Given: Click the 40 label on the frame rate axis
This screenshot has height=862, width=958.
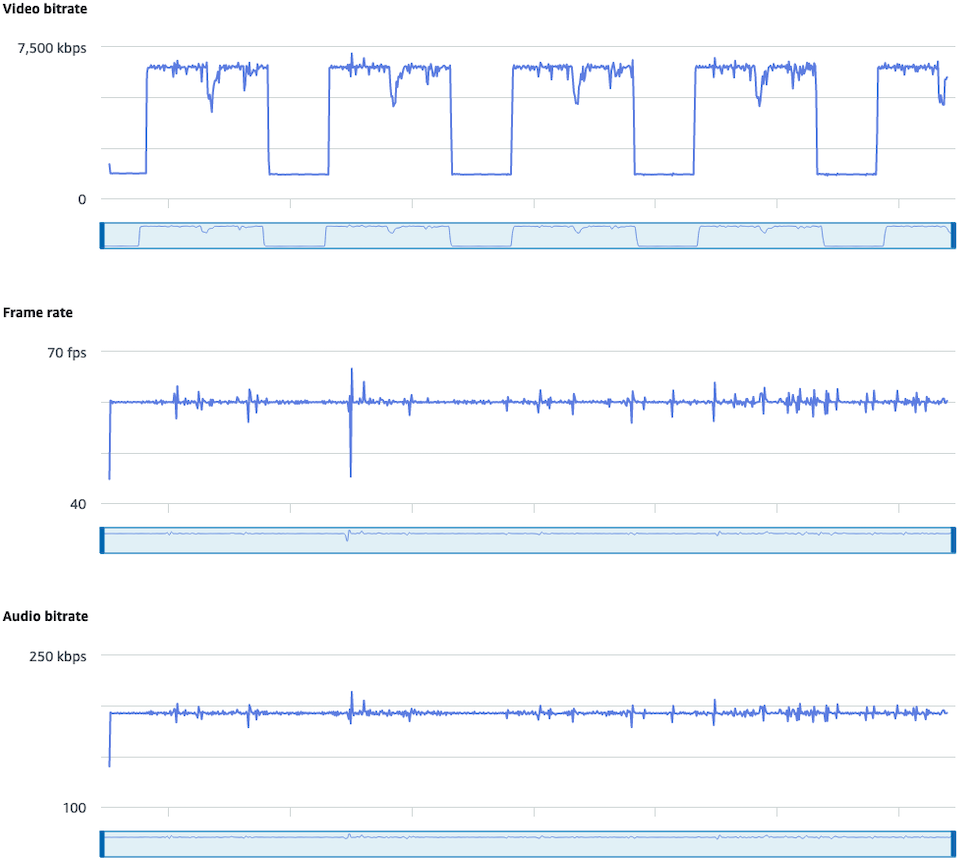Looking at the screenshot, I should click(x=78, y=504).
